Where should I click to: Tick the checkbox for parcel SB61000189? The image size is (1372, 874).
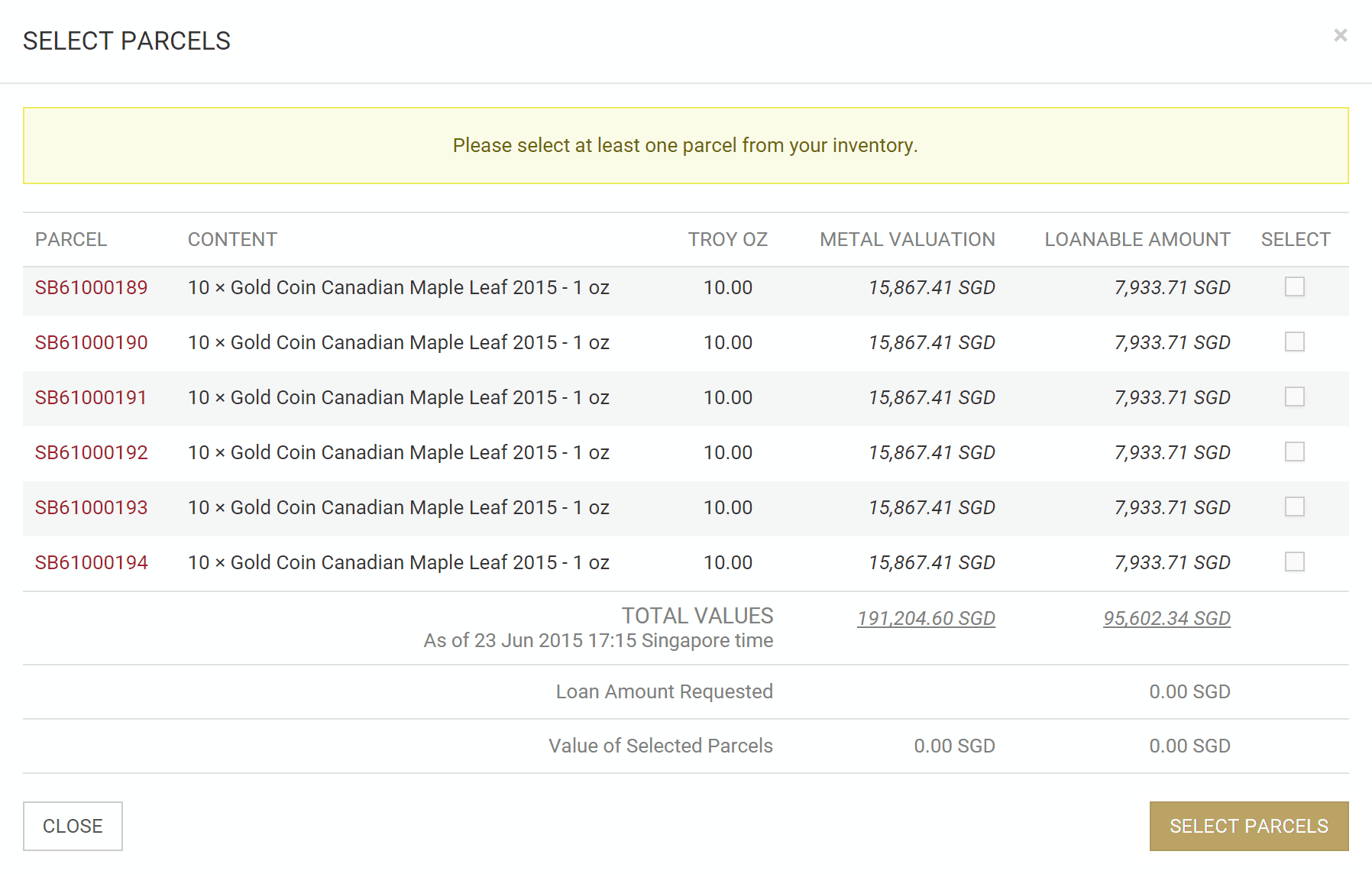[1295, 286]
